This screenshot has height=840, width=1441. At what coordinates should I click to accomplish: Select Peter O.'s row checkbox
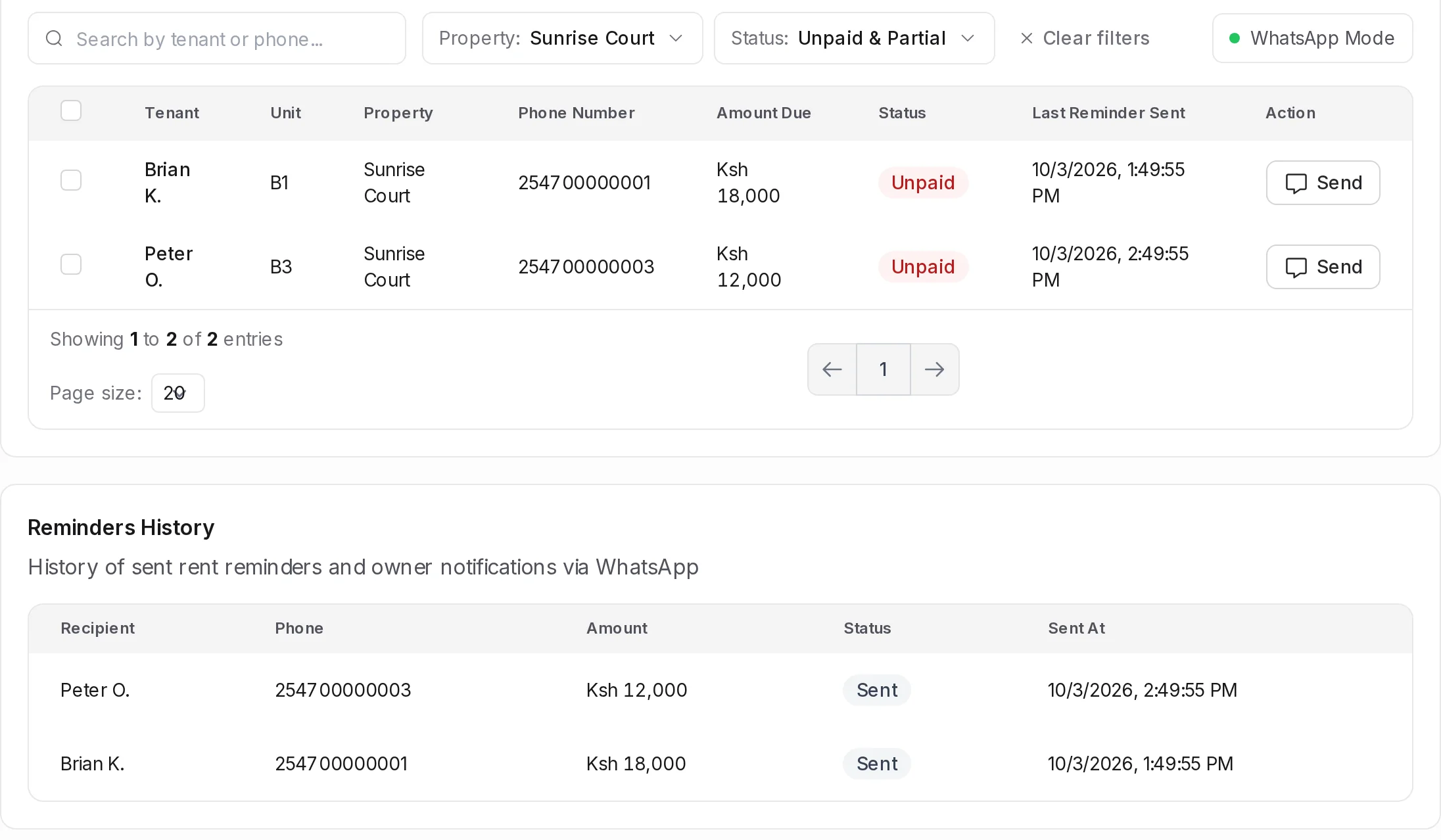pyautogui.click(x=71, y=264)
